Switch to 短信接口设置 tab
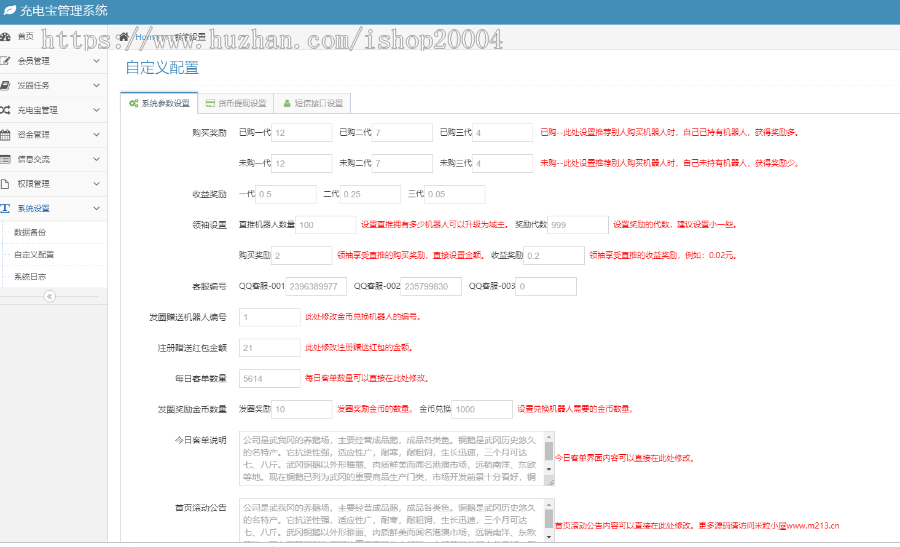900x547 pixels. coord(312,103)
